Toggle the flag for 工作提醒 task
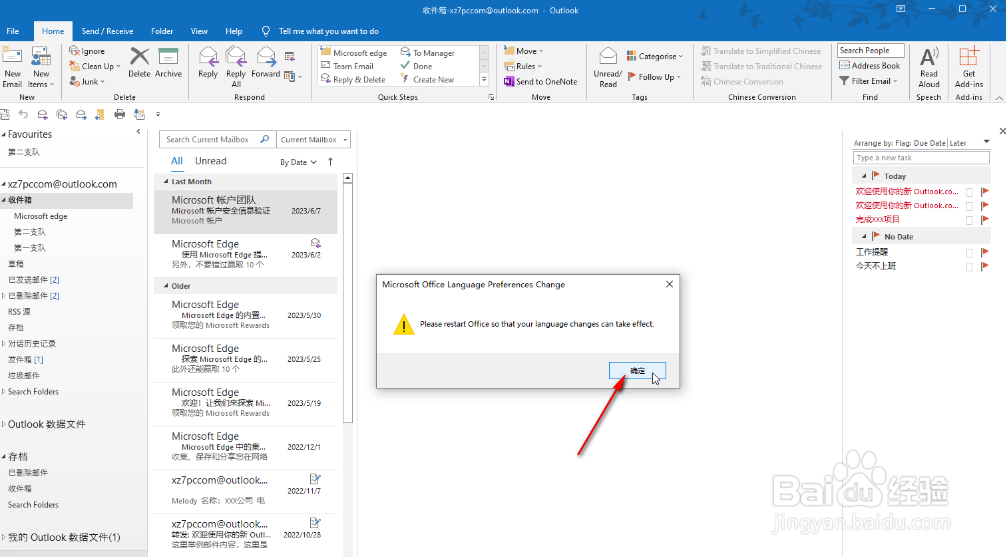 984,252
